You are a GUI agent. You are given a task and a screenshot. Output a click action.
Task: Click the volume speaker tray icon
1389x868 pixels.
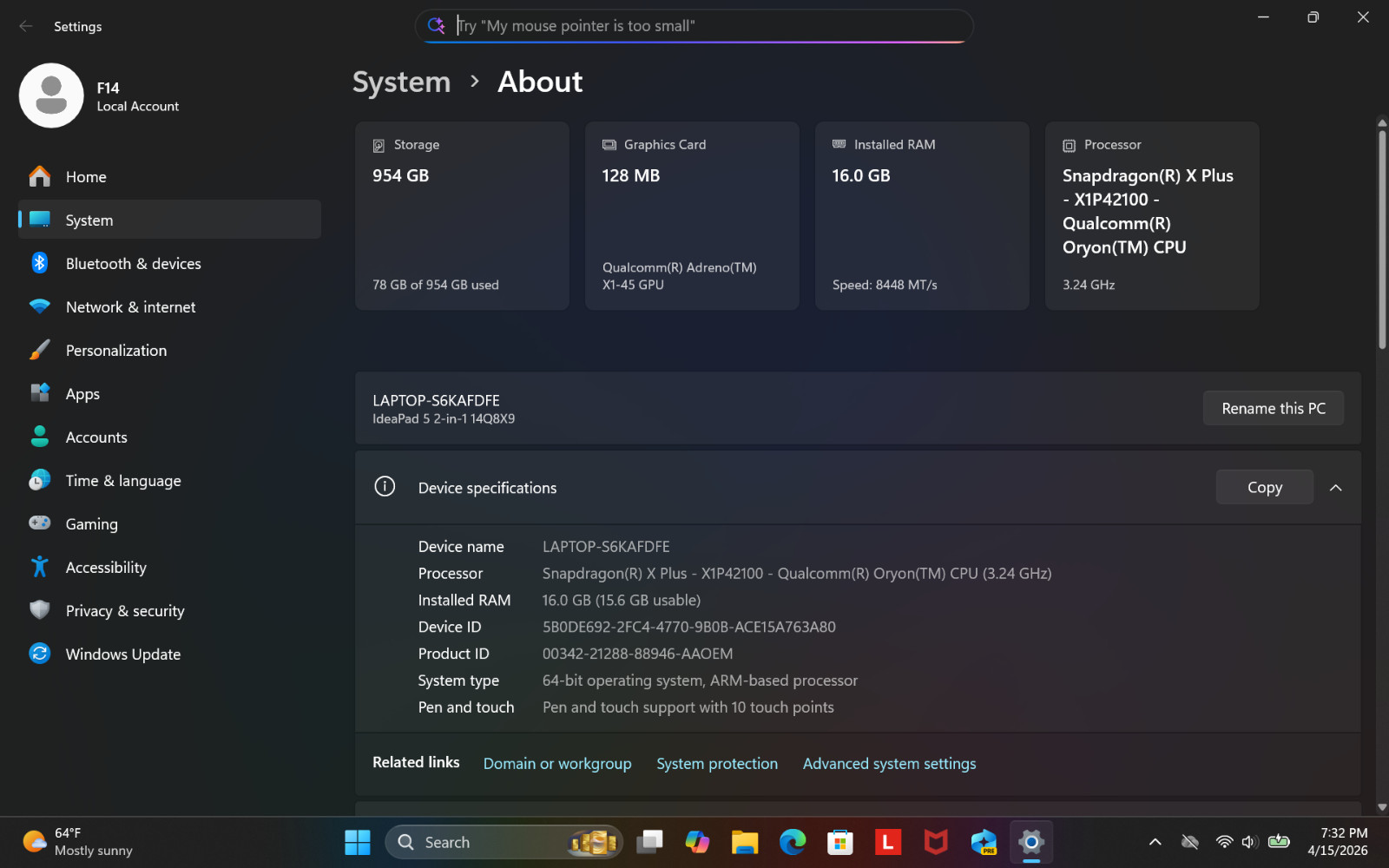(1250, 842)
